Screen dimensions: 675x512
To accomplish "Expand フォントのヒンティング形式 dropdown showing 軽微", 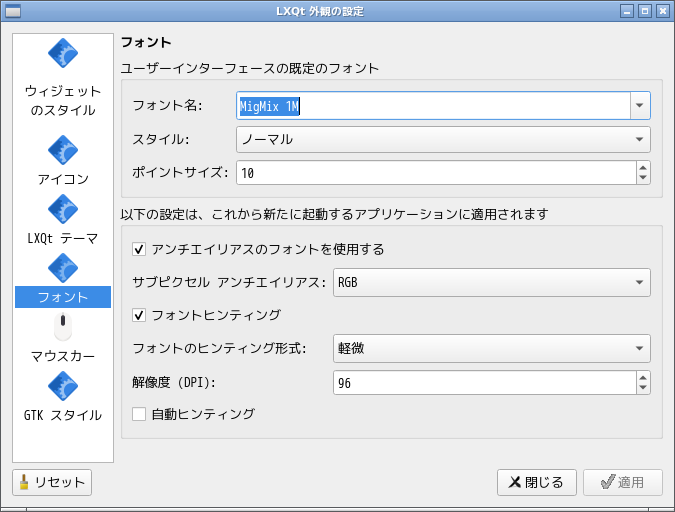I will 491,349.
